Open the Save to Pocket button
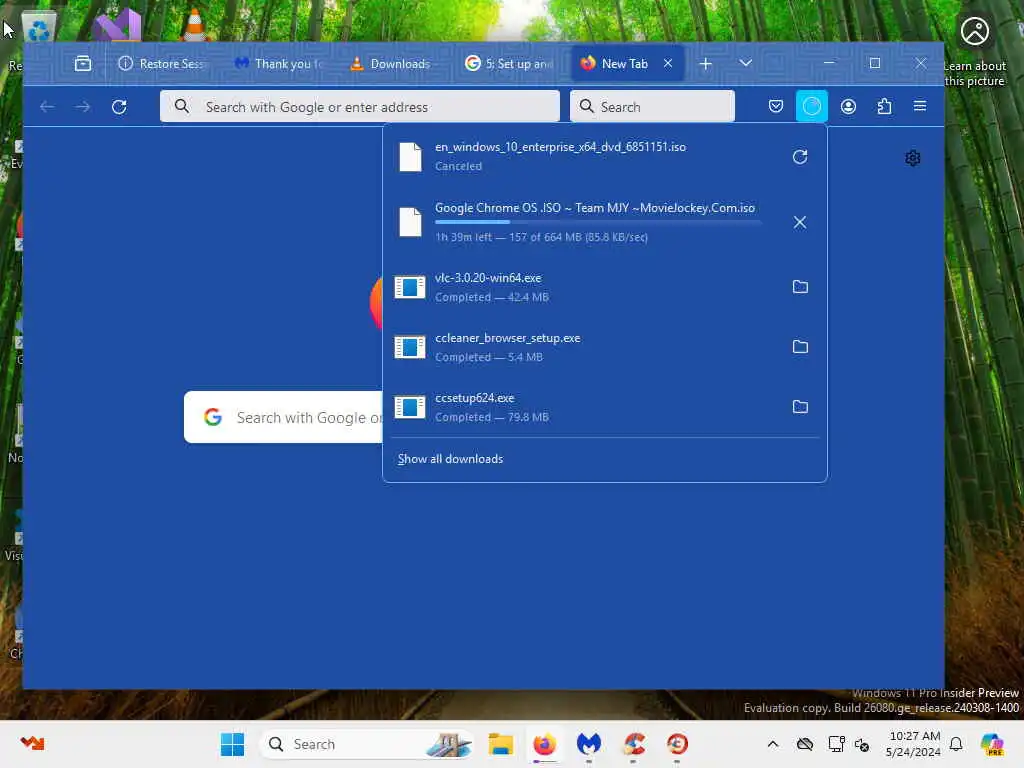Viewport: 1024px width, 768px height. tap(775, 106)
